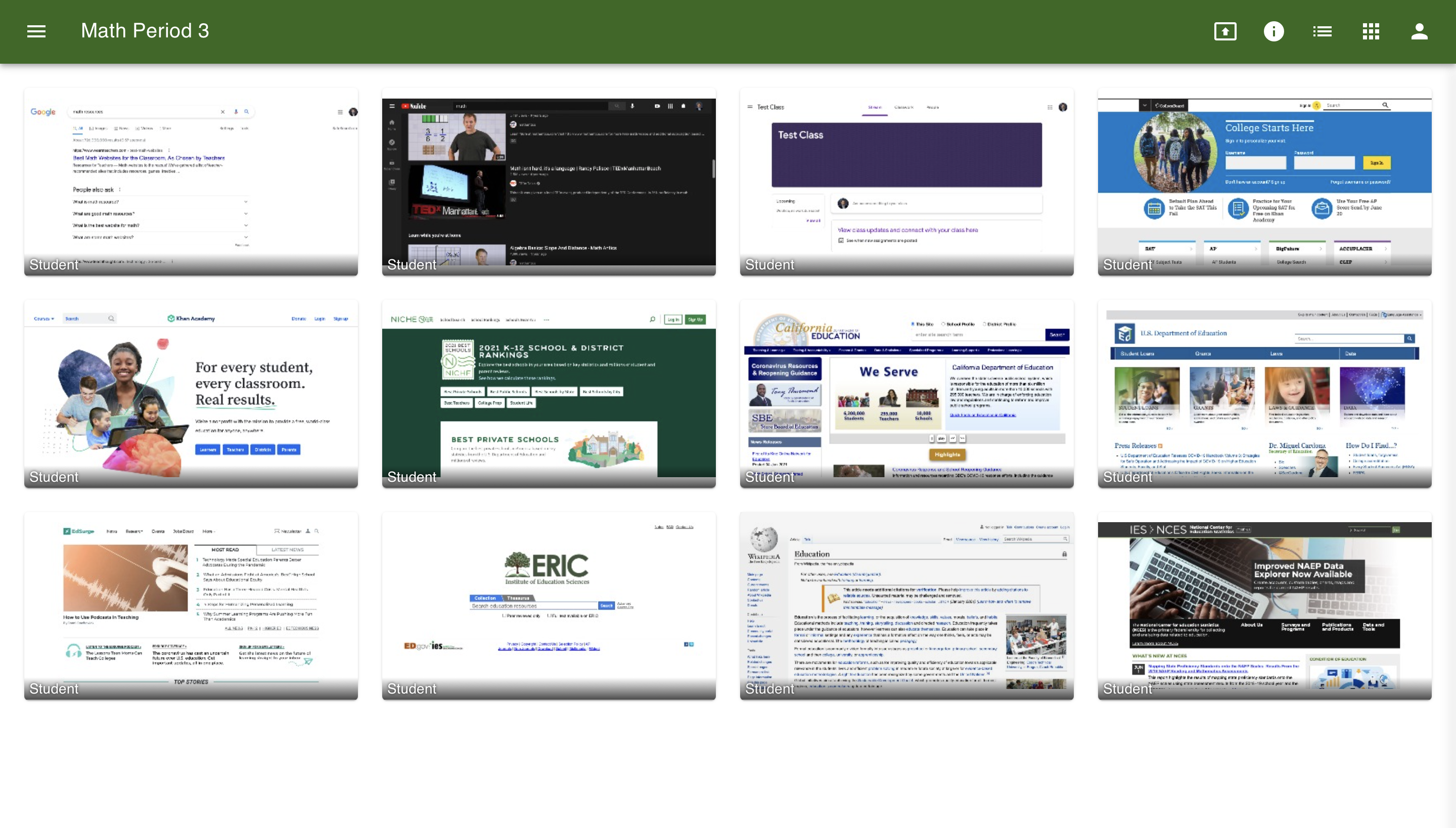
Task: Click Student label on Khan Academy thumbnail
Action: pos(54,477)
